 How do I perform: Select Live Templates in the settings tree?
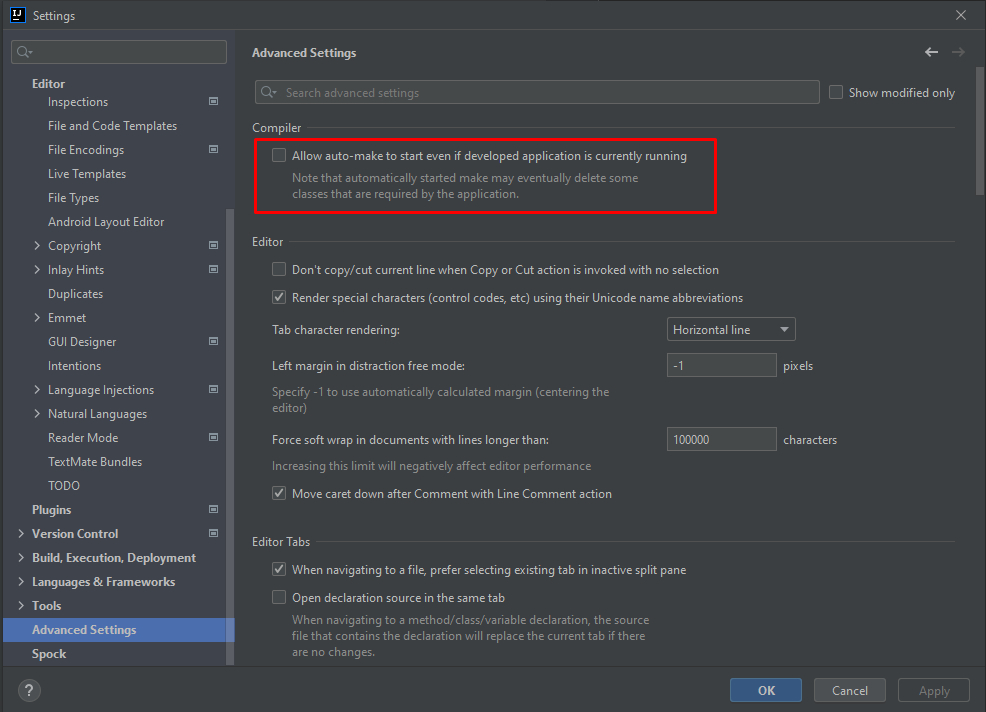(87, 174)
